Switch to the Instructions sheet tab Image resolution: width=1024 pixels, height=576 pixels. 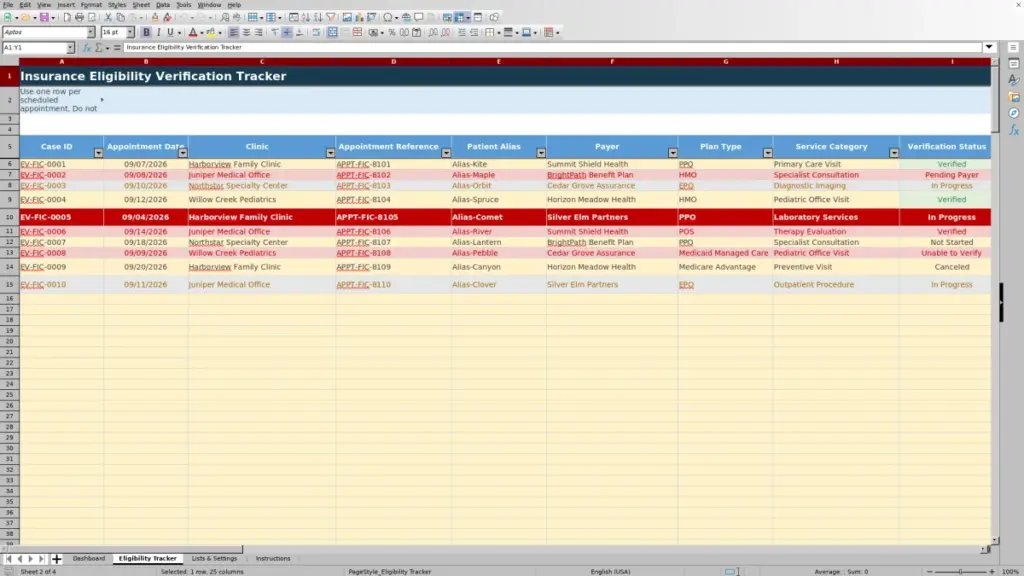[273, 558]
